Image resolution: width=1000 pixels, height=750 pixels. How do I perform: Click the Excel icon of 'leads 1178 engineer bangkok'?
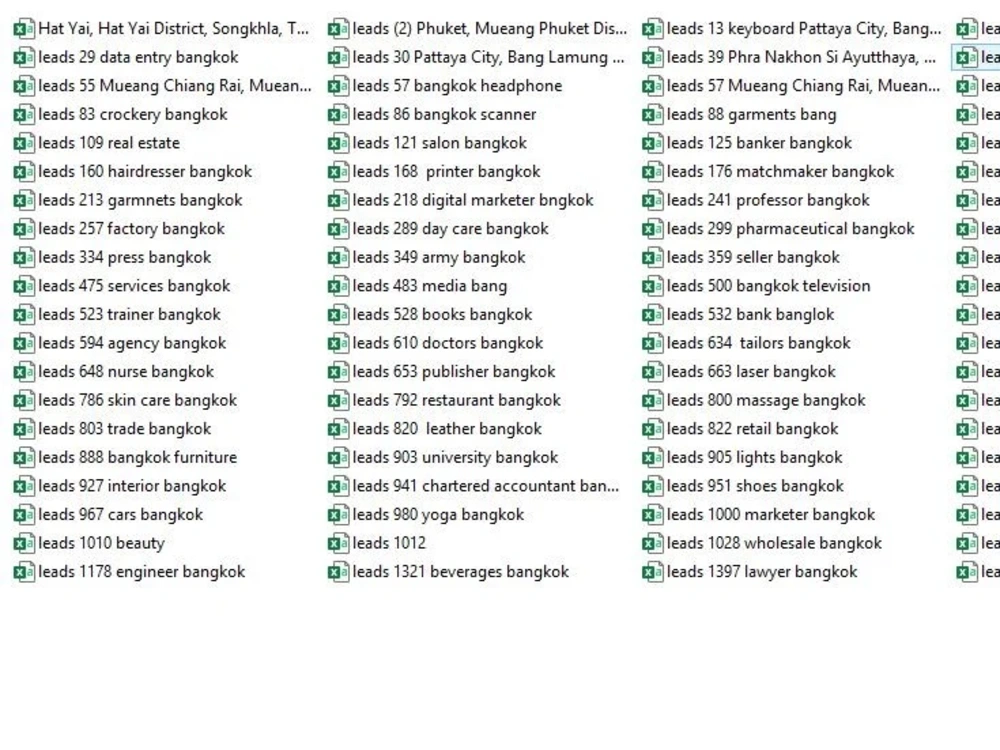(24, 572)
